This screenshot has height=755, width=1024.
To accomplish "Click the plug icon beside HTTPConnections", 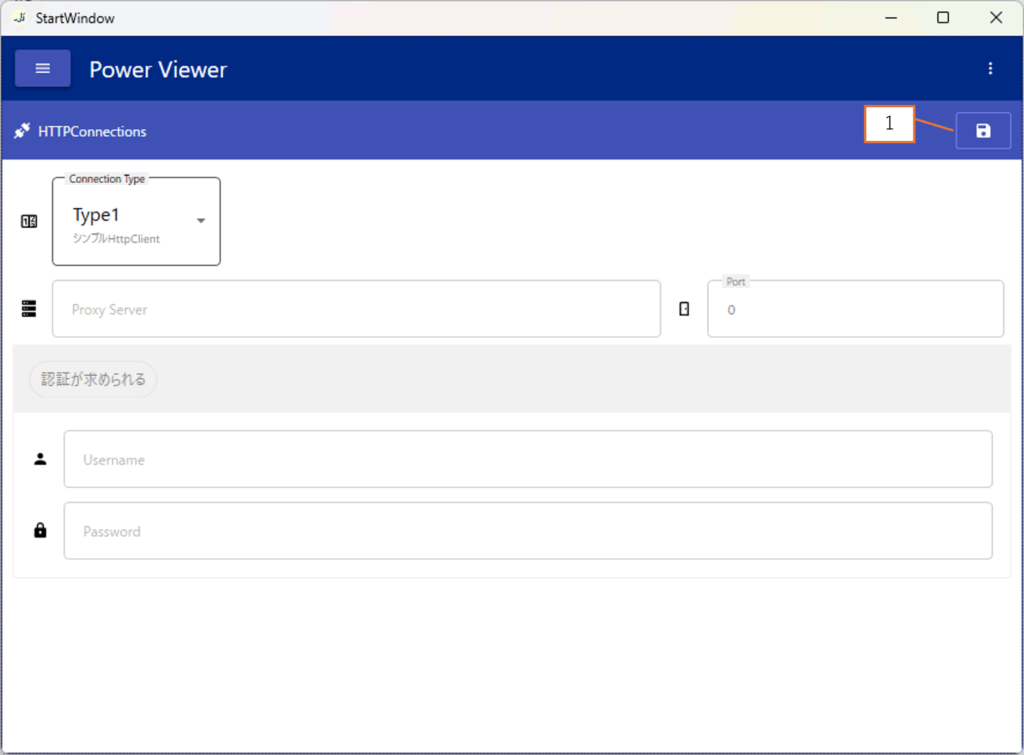I will [22, 131].
